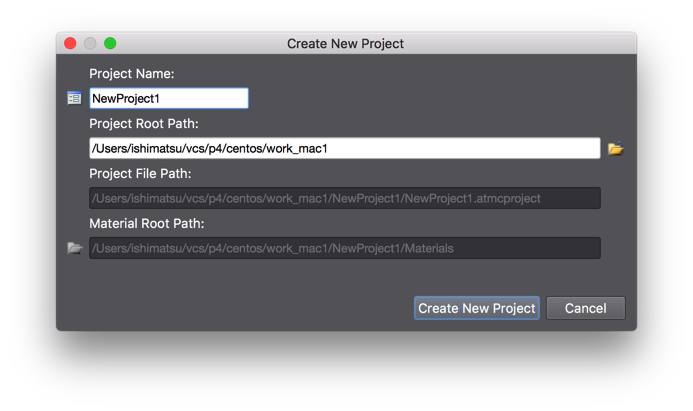693x411 pixels.
Task: Click the "Project Name:" label
Action: coord(132,74)
